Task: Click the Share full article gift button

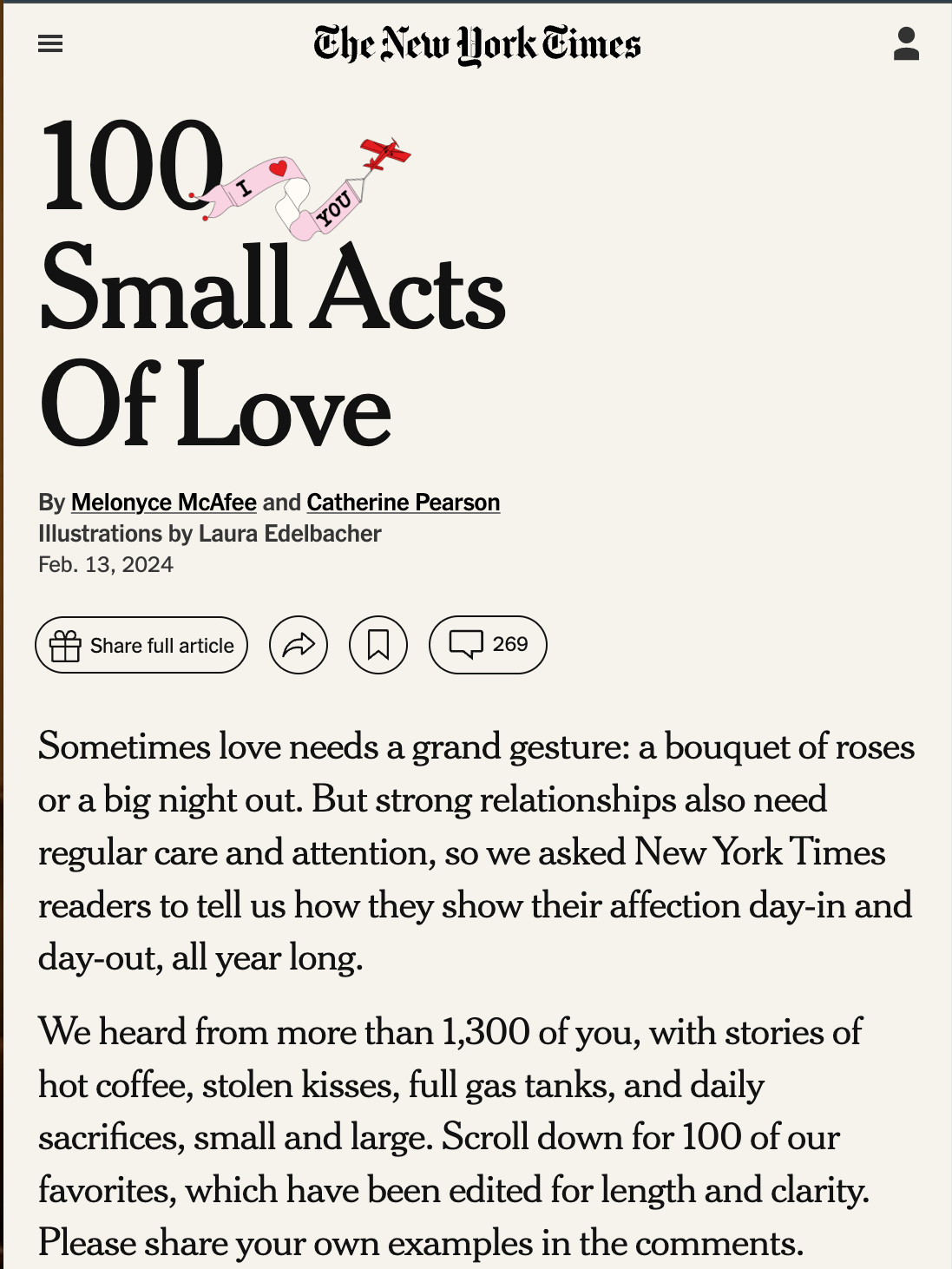Action: point(141,645)
